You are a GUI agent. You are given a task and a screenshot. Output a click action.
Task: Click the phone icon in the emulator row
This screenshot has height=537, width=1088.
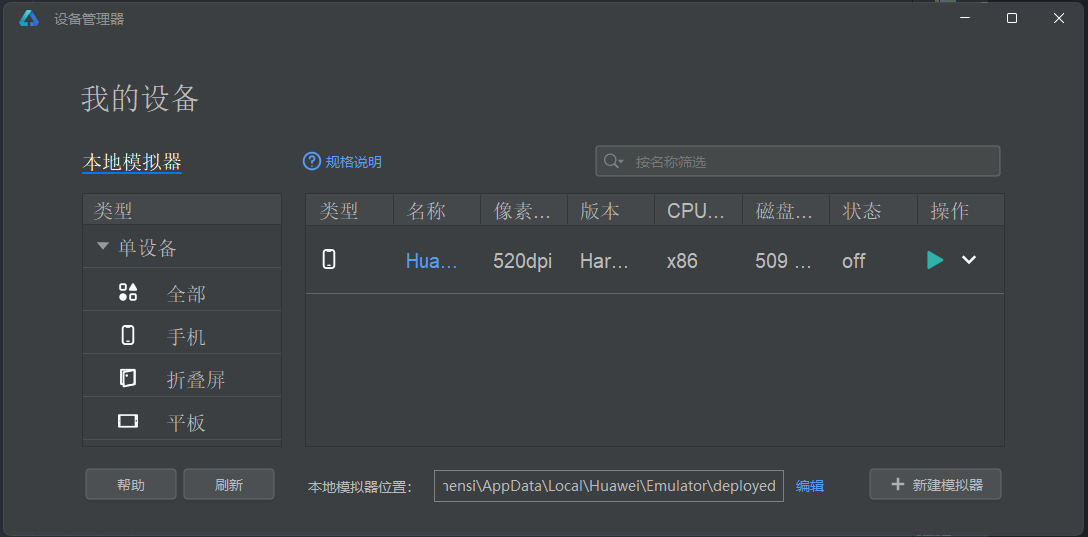coord(330,259)
